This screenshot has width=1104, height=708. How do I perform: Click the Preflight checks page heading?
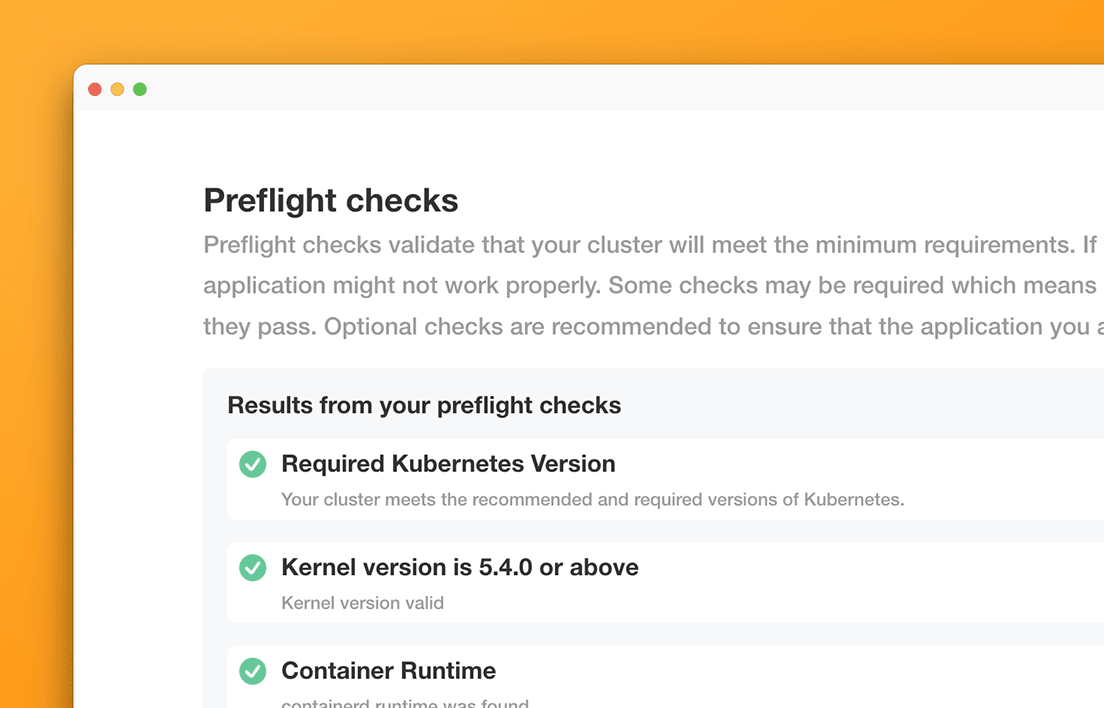[x=331, y=200]
